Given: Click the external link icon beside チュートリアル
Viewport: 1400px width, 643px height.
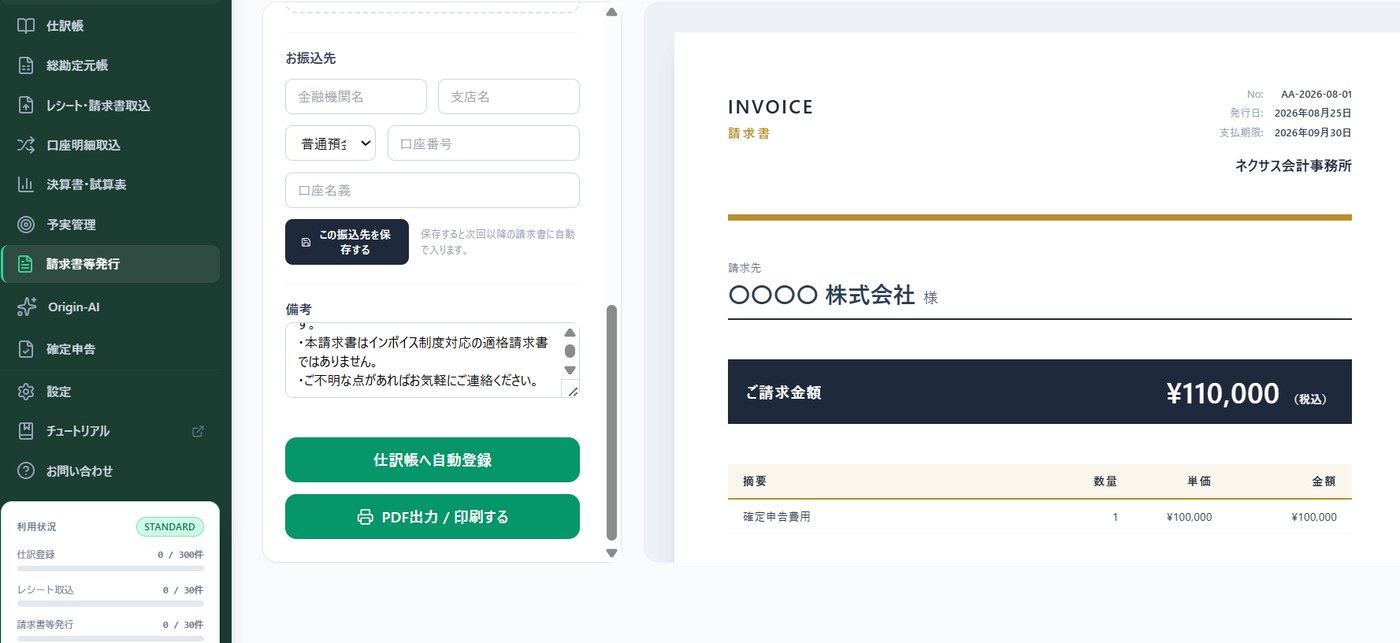Looking at the screenshot, I should point(198,431).
